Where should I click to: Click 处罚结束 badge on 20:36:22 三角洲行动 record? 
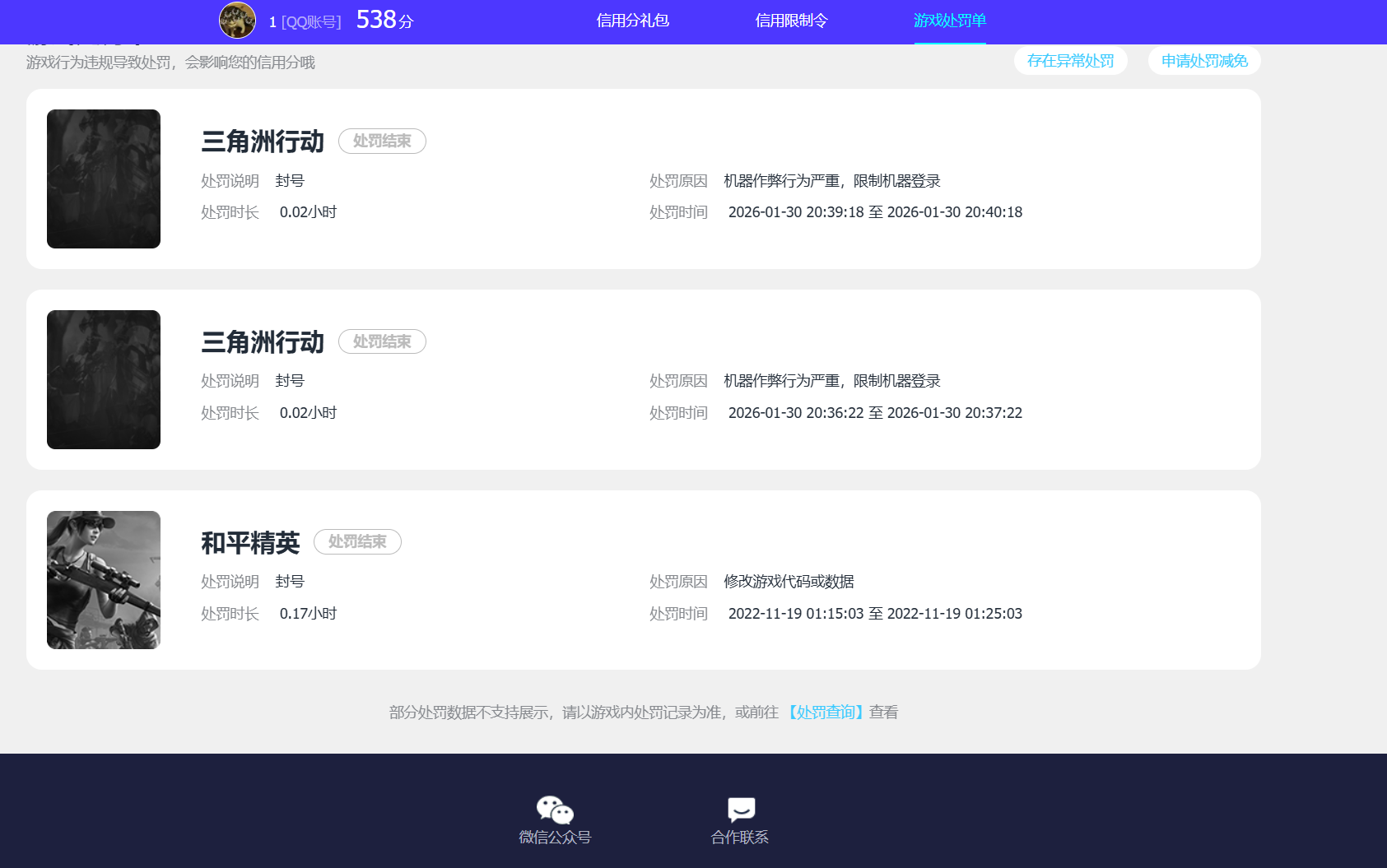[382, 341]
